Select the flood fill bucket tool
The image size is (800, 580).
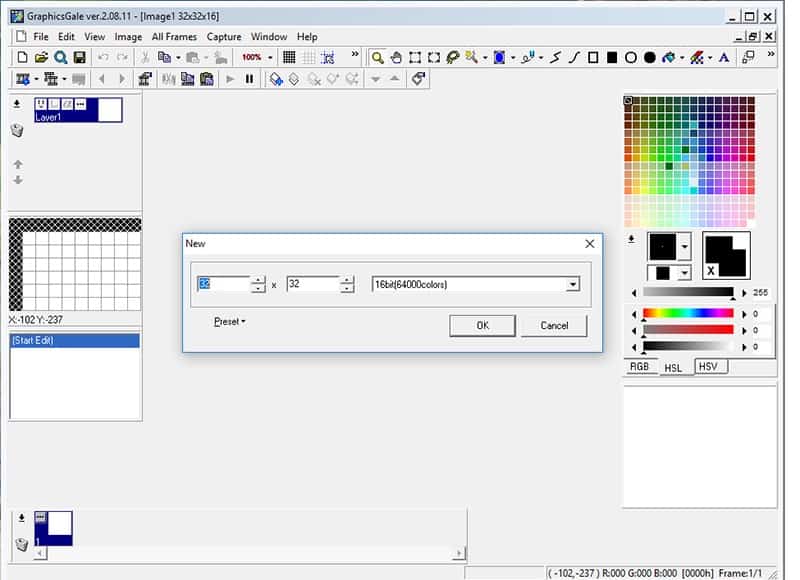[x=668, y=58]
